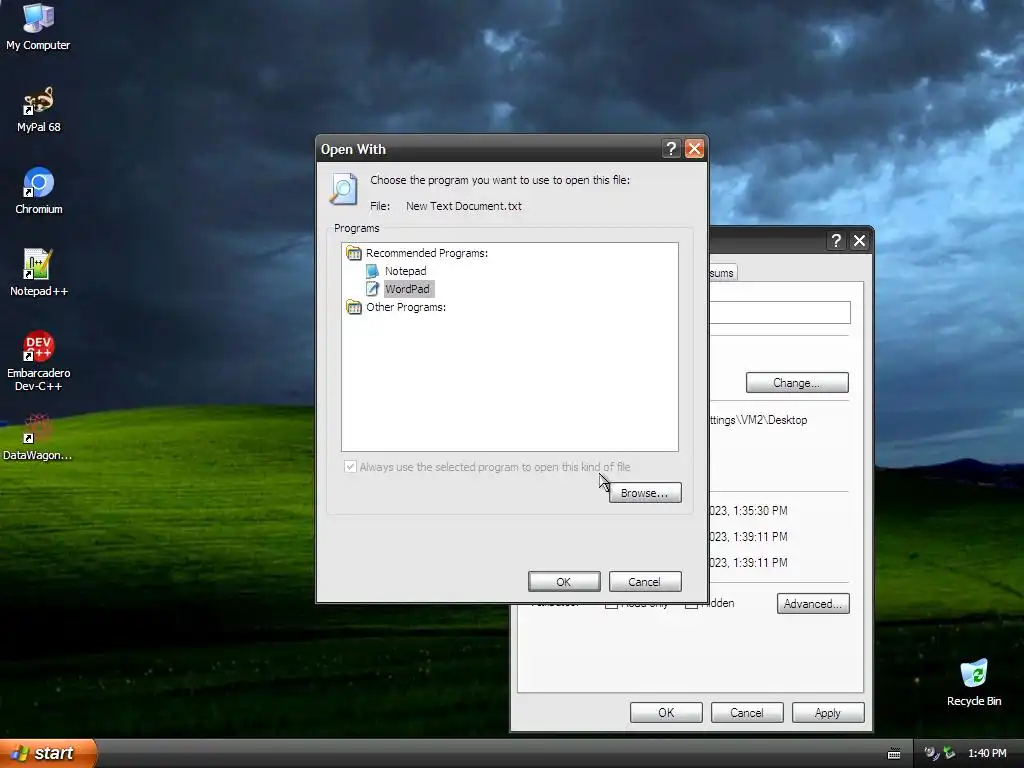The width and height of the screenshot is (1024, 768).
Task: Close the Properties window behind
Action: (x=859, y=240)
